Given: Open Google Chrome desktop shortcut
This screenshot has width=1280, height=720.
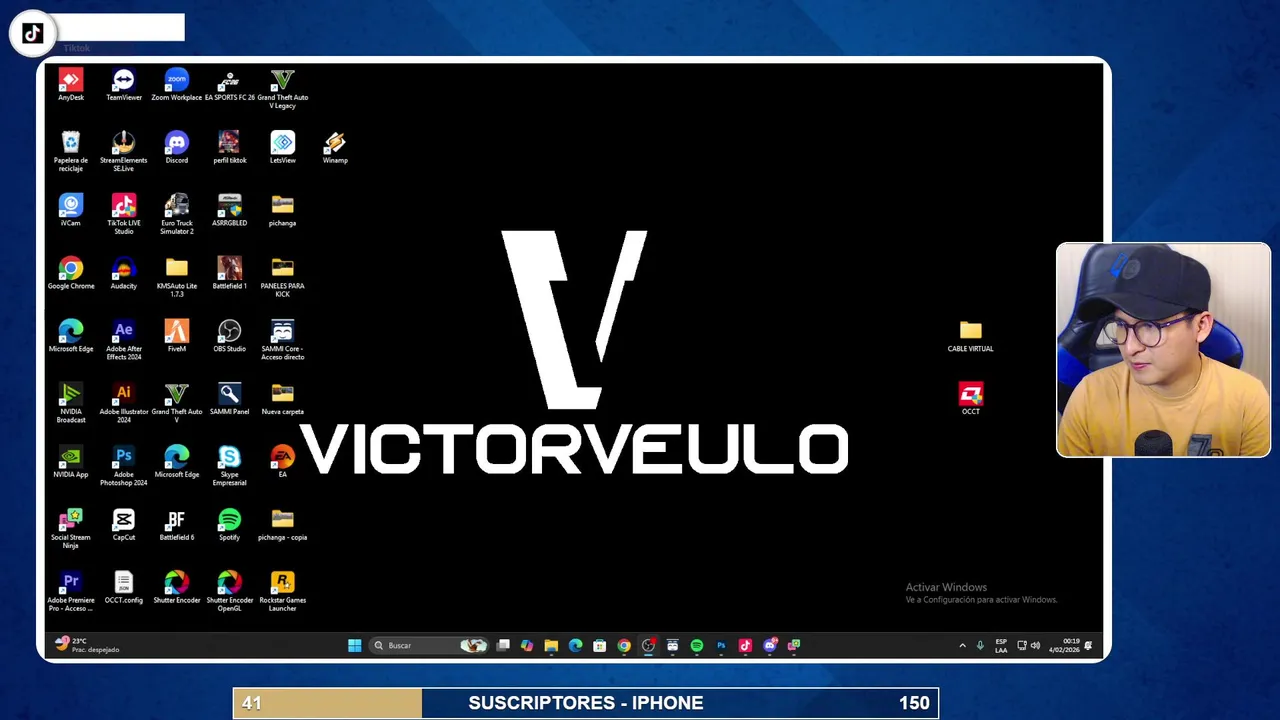Looking at the screenshot, I should (71, 273).
